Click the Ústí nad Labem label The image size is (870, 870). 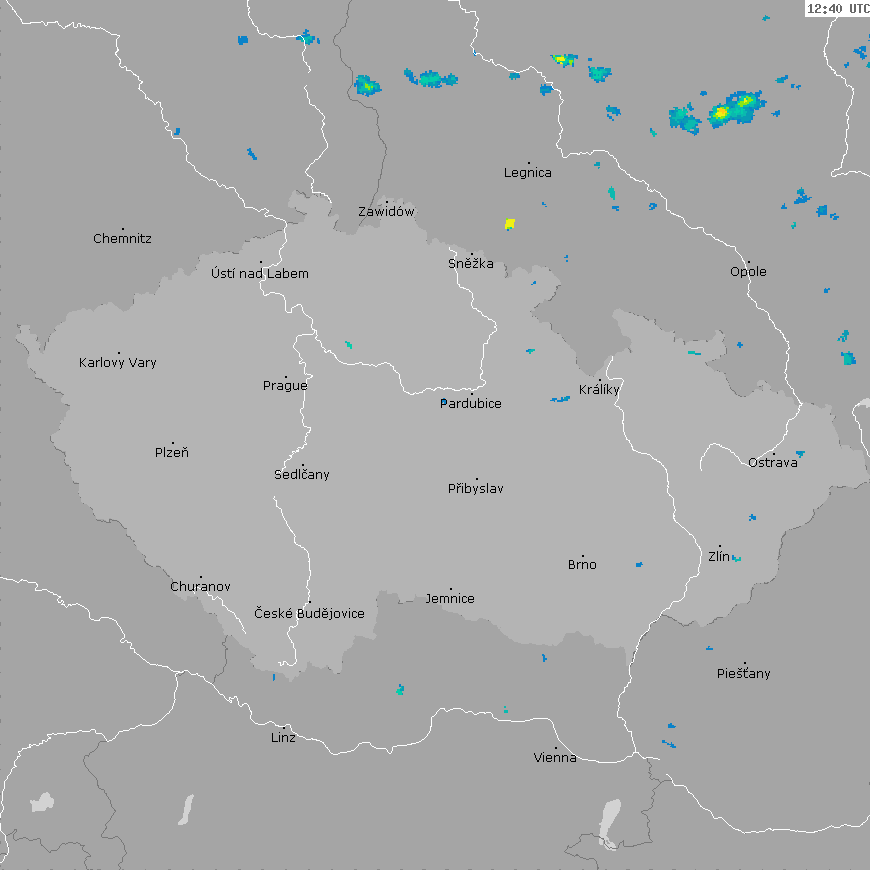pos(260,274)
